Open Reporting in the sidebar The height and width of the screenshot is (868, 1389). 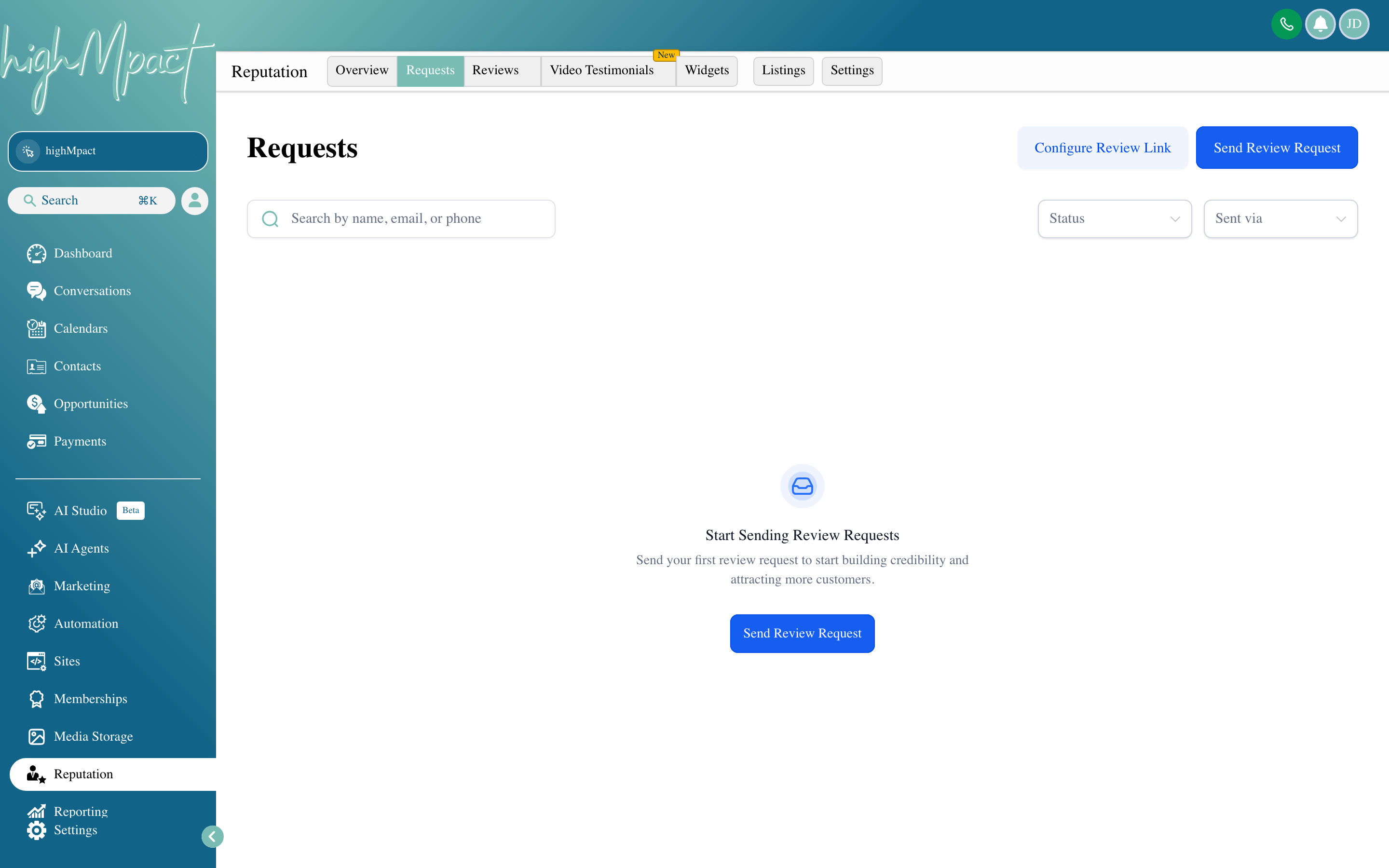click(x=81, y=811)
